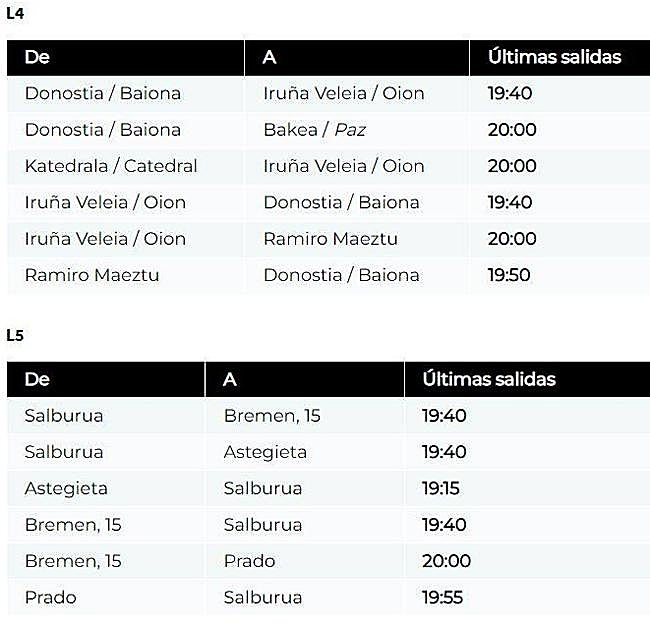Select Prado in the L5 destination column
Image resolution: width=650 pixels, height=625 pixels.
coord(249,561)
